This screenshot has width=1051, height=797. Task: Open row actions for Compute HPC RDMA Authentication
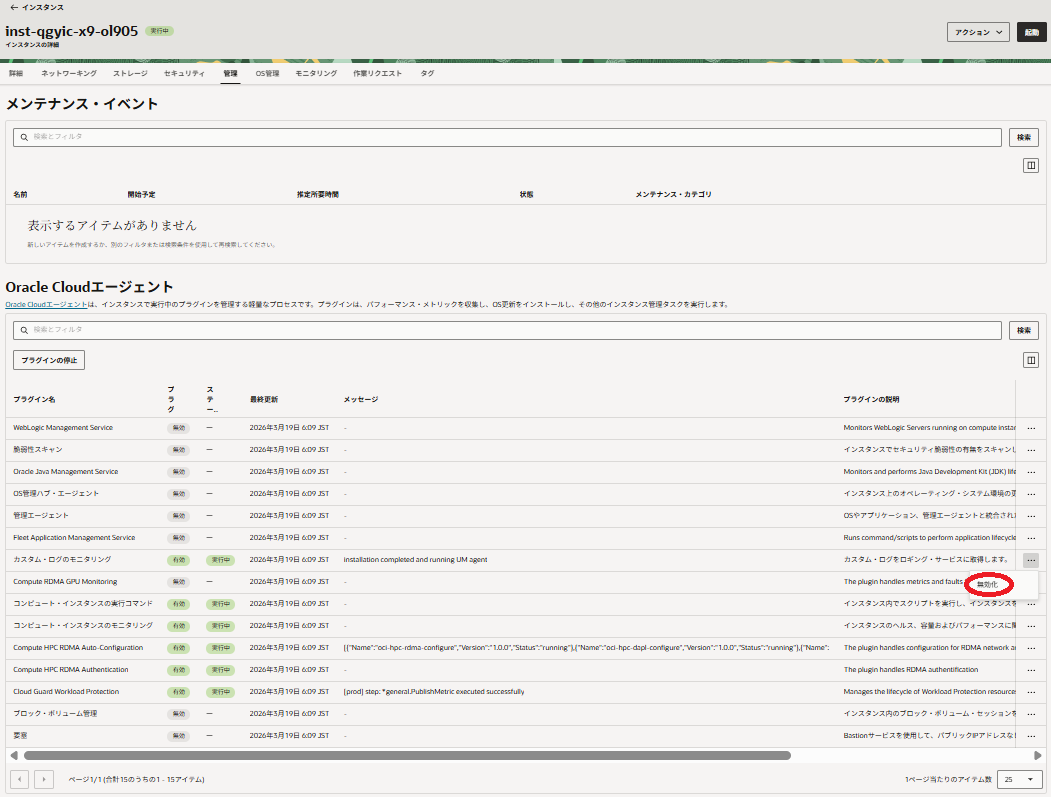pos(1030,670)
